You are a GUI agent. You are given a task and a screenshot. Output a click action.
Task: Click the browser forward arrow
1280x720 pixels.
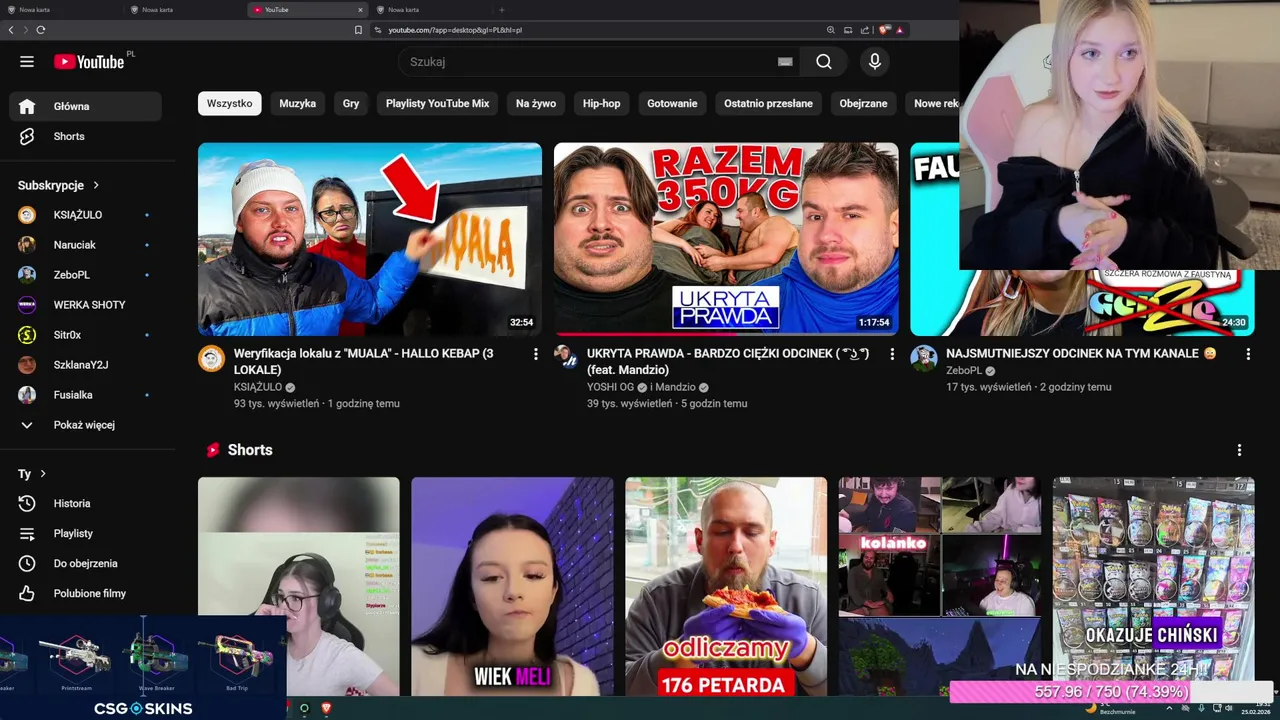(x=25, y=30)
